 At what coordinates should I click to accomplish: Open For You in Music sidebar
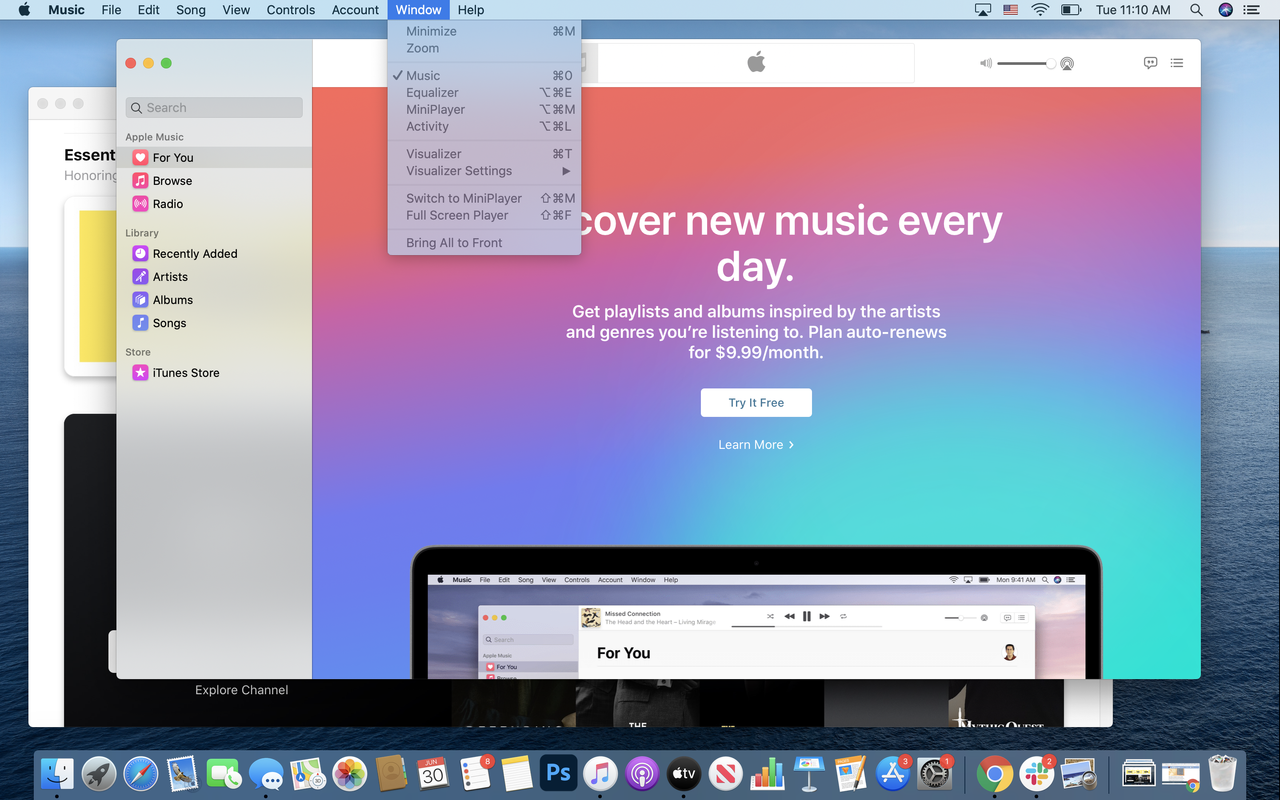[x=213, y=158]
